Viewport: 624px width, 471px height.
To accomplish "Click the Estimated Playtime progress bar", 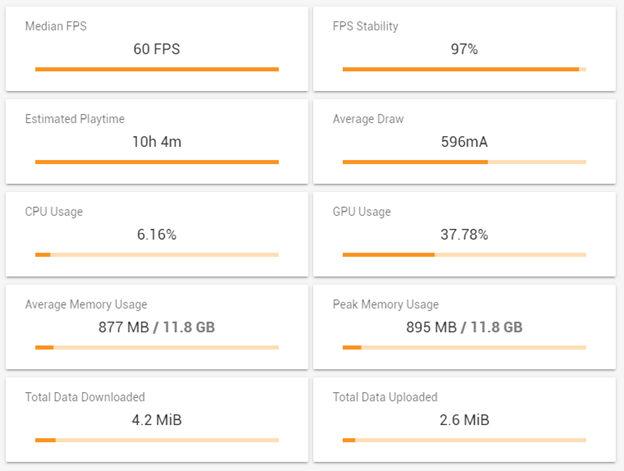I will tap(157, 162).
